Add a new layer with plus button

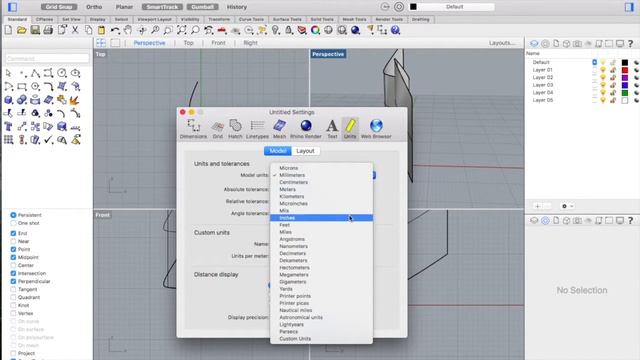[x=538, y=206]
